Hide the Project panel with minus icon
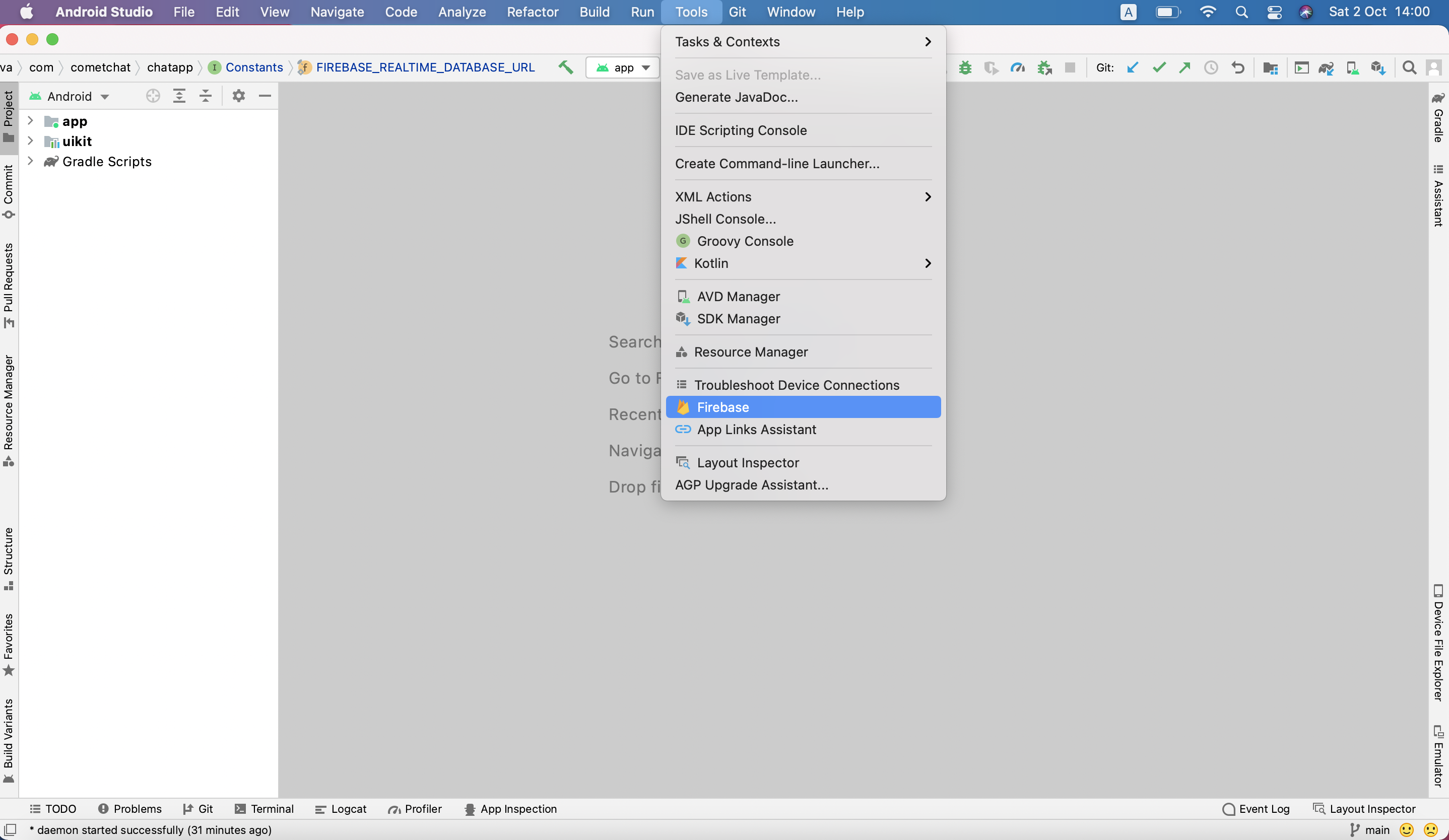This screenshot has height=840, width=1449. coord(265,96)
